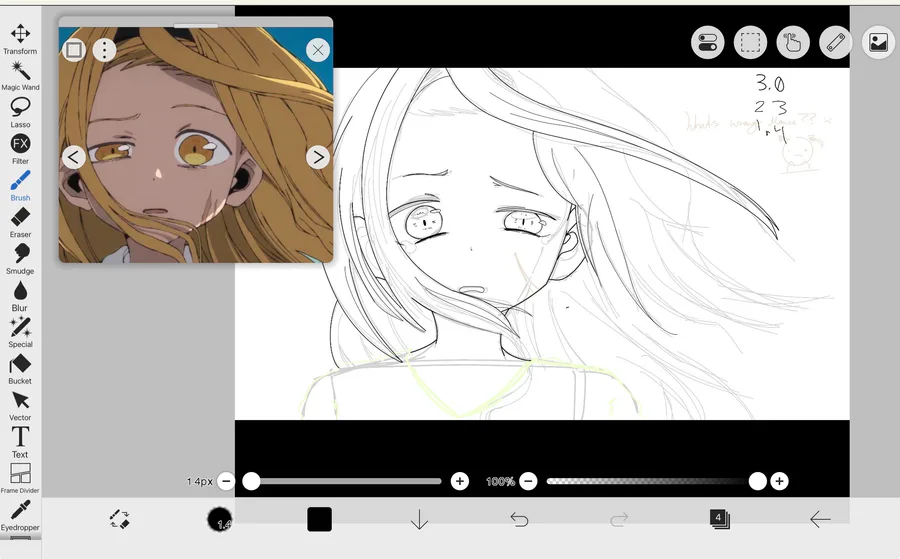Open the layers panel showing 4

(x=719, y=519)
